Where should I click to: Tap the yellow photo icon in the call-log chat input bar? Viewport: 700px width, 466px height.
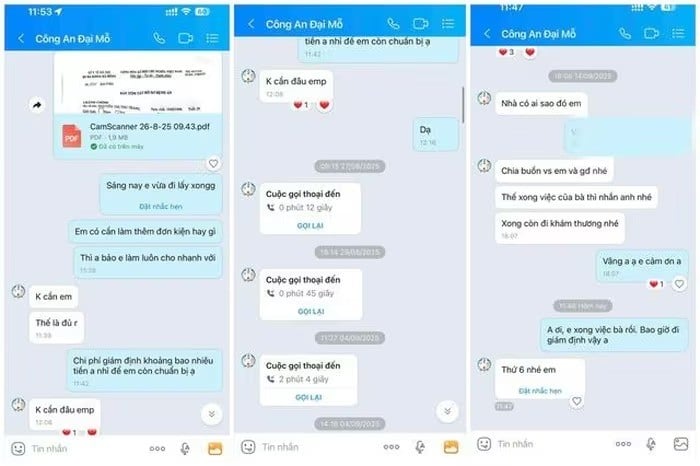point(450,447)
